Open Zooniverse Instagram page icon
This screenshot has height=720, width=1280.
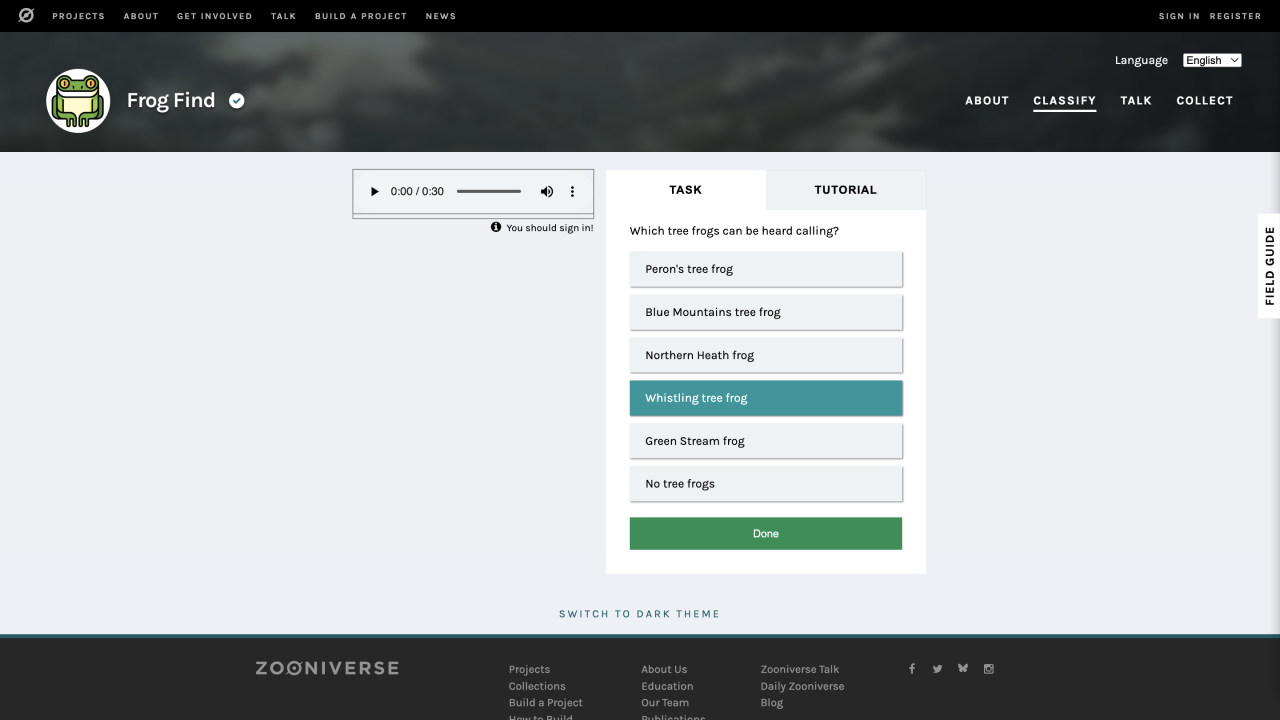point(989,669)
